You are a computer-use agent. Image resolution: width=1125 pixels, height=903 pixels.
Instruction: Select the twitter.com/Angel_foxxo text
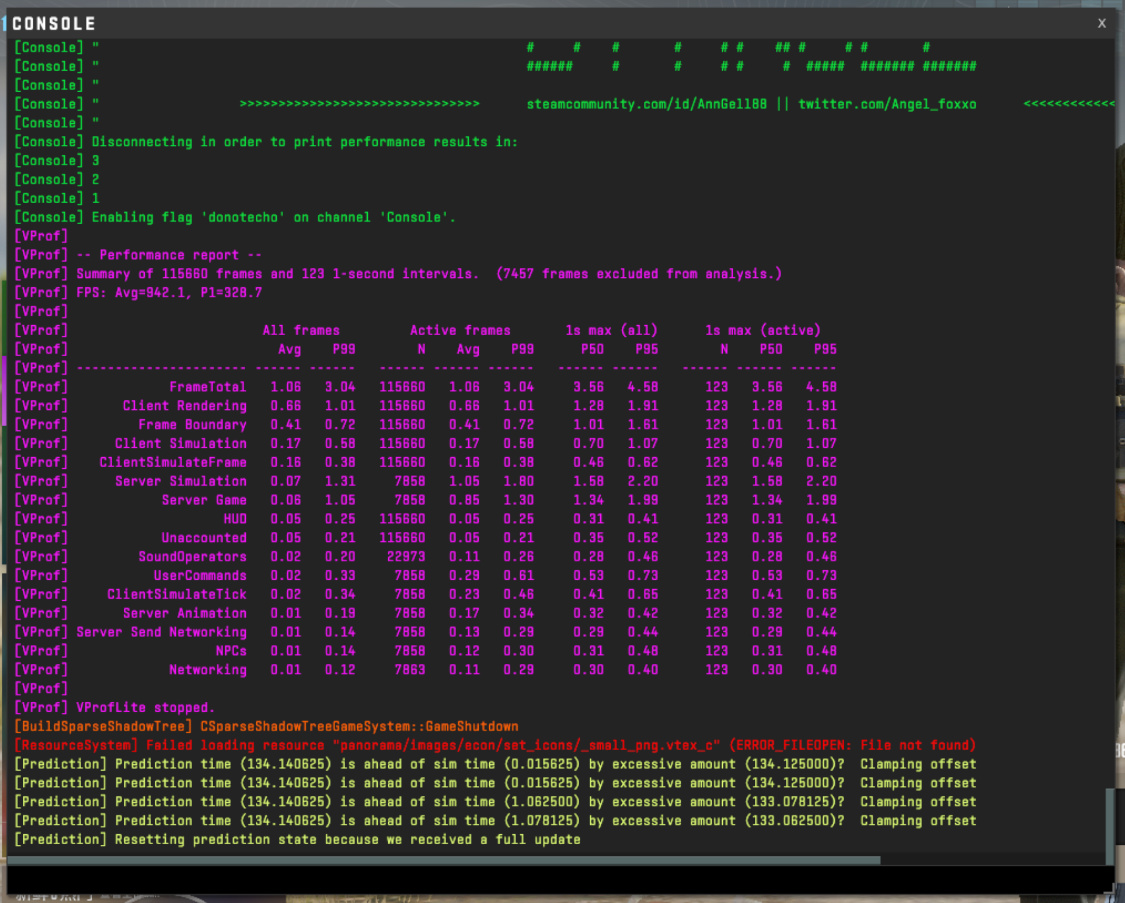pyautogui.click(x=887, y=104)
